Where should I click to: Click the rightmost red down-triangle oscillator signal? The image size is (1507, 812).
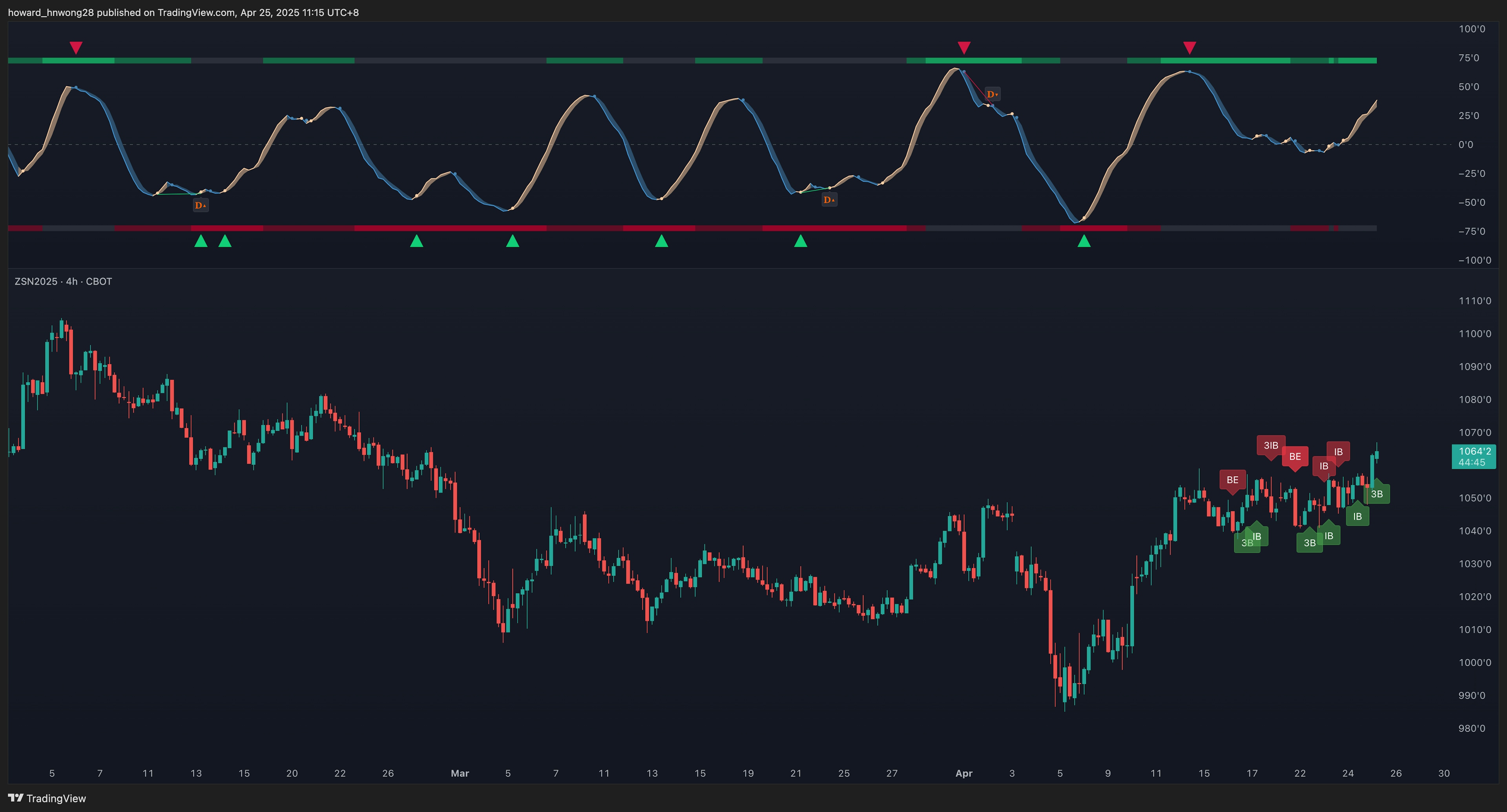(x=1189, y=47)
